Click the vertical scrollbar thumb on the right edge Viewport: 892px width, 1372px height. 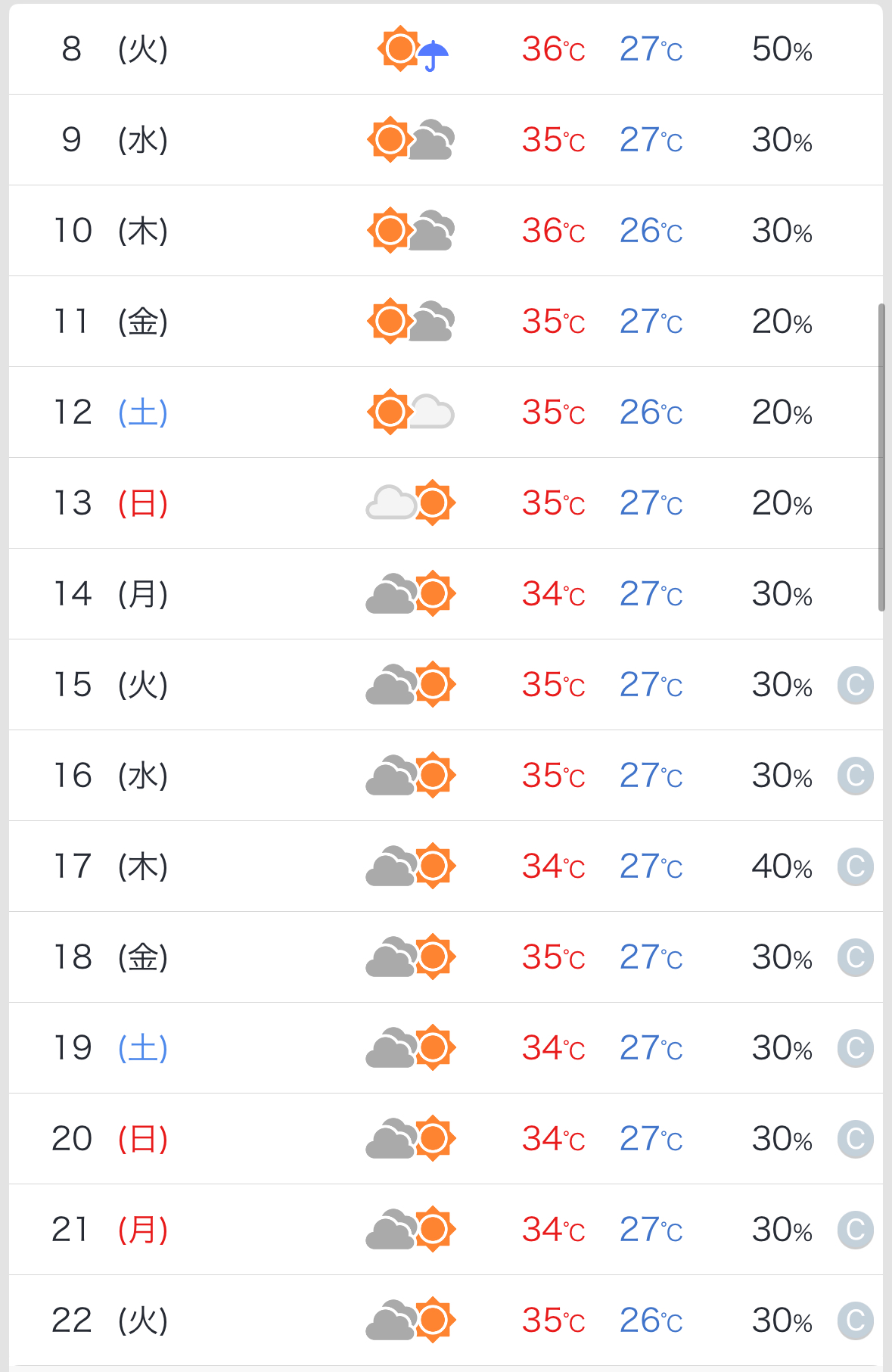[x=881, y=457]
